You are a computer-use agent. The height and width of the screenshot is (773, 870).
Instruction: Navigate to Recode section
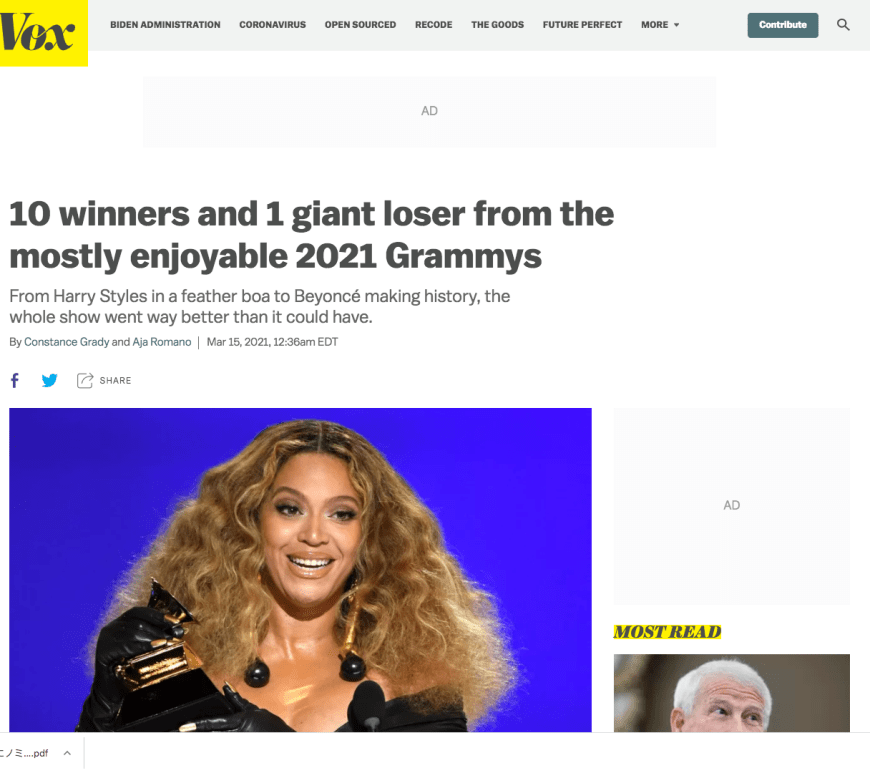433,25
